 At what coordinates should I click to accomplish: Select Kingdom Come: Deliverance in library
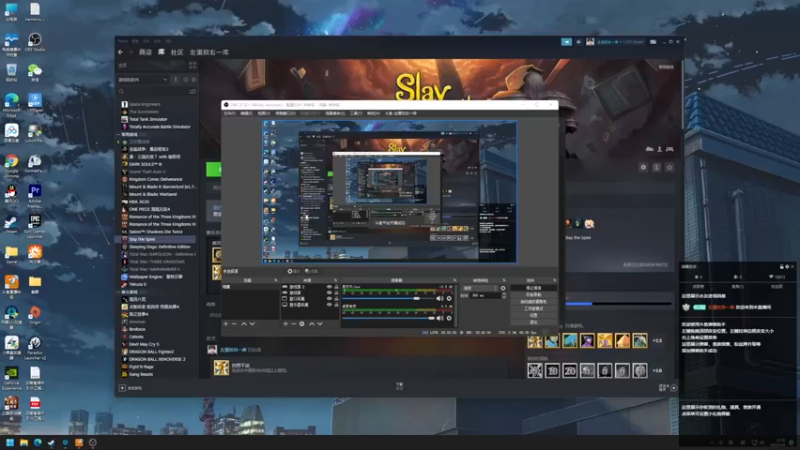pos(158,179)
